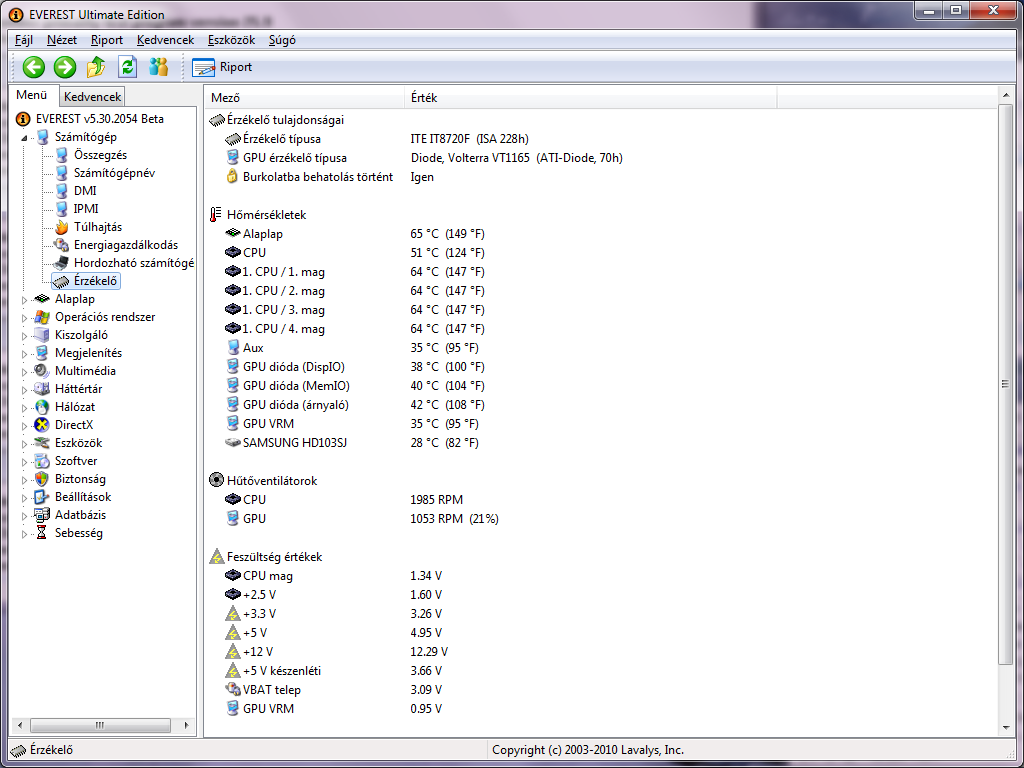1024x768 pixels.
Task: Select Összegzés in the tree
Action: coord(100,155)
